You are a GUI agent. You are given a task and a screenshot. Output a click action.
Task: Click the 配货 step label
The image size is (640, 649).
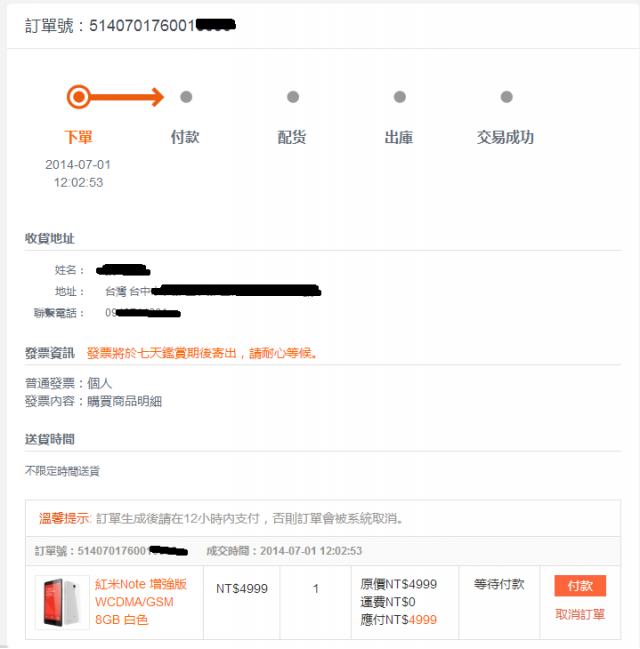(x=292, y=137)
